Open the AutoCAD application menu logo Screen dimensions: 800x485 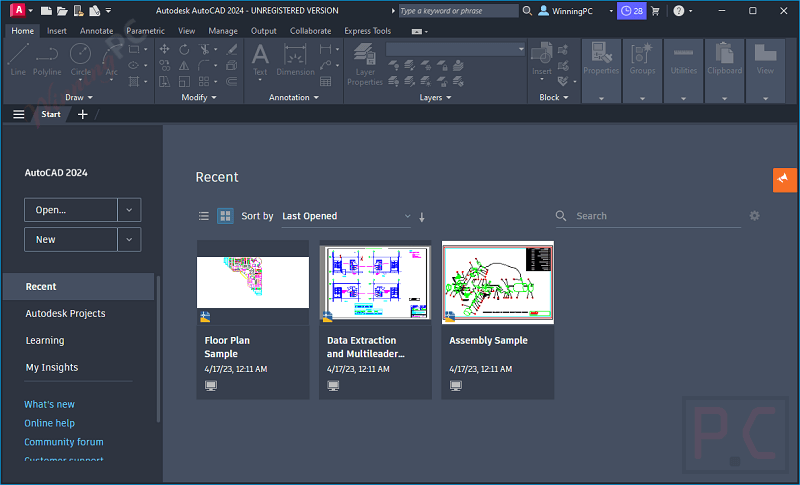pyautogui.click(x=17, y=10)
